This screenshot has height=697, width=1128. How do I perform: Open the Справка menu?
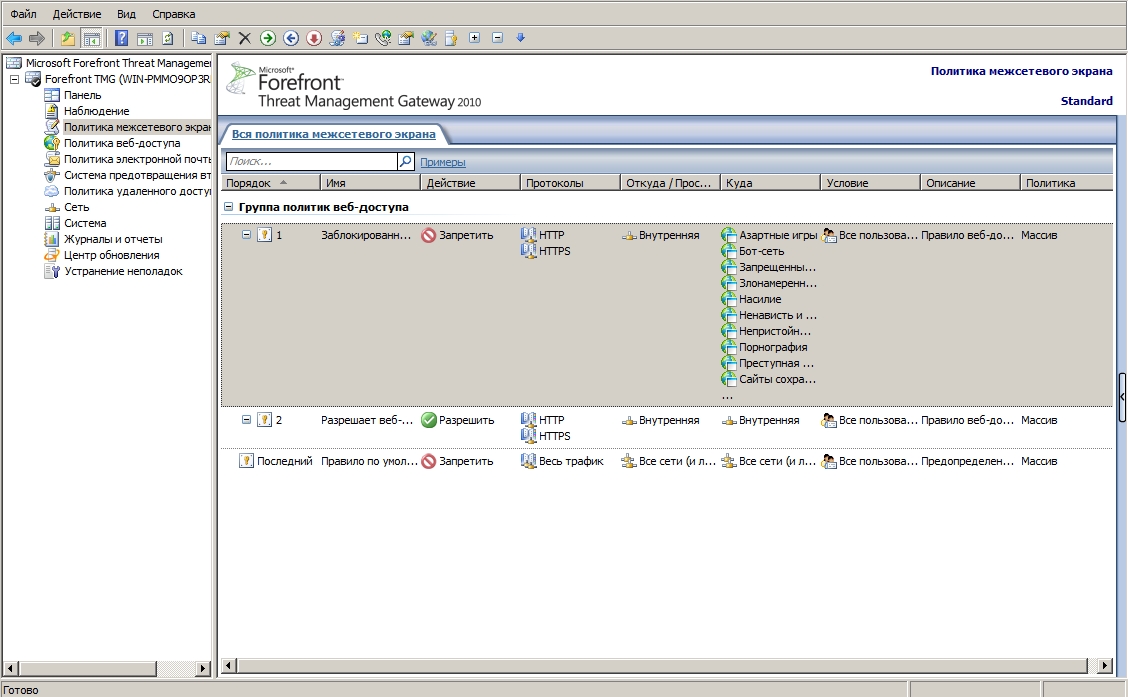coord(173,14)
